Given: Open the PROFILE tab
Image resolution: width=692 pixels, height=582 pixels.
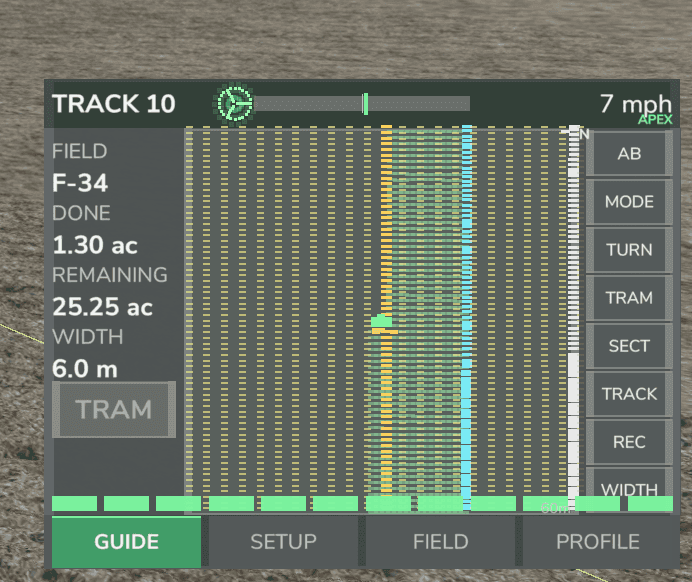Looking at the screenshot, I should [598, 541].
